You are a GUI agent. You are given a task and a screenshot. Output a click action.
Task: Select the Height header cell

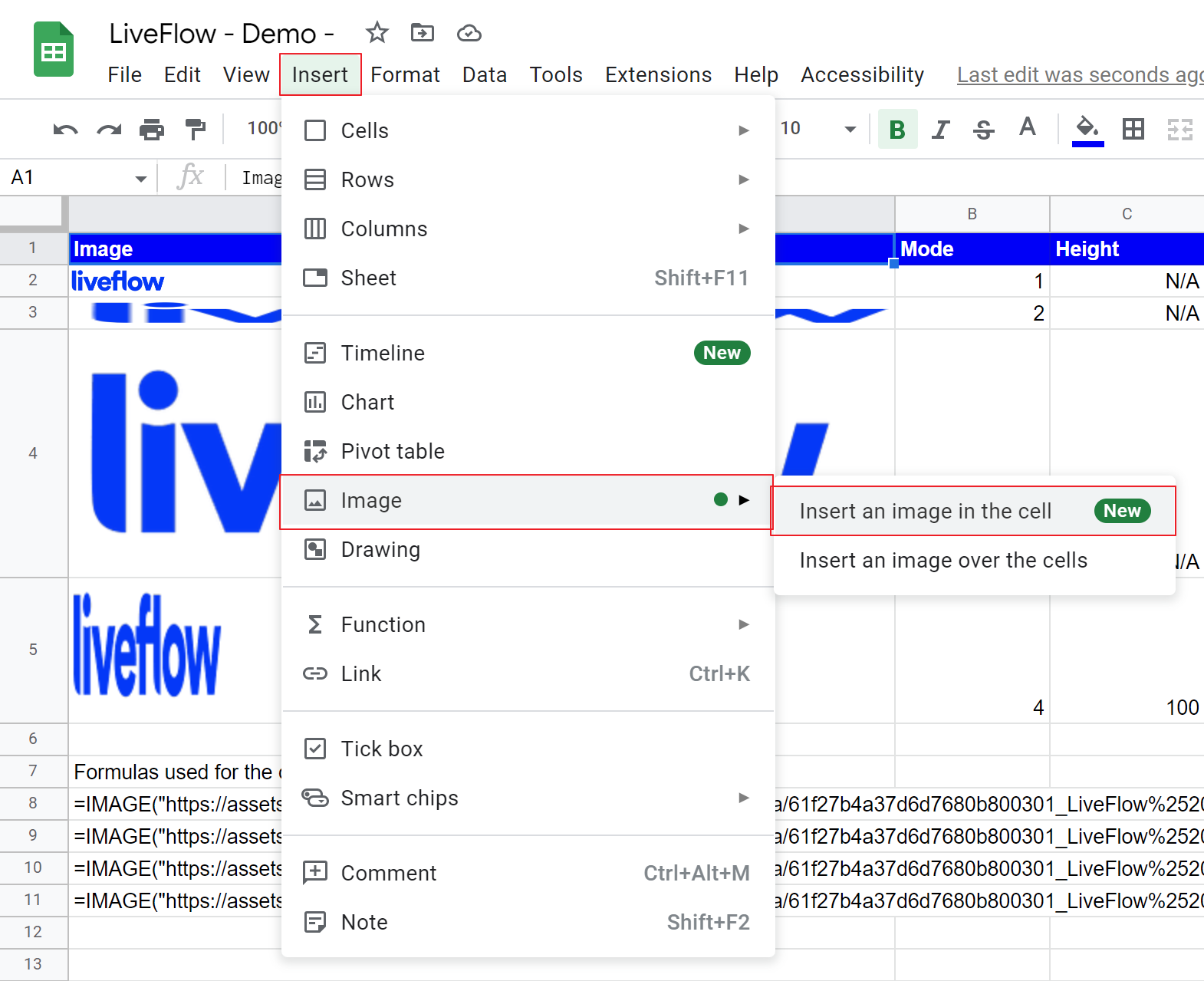tap(1127, 249)
